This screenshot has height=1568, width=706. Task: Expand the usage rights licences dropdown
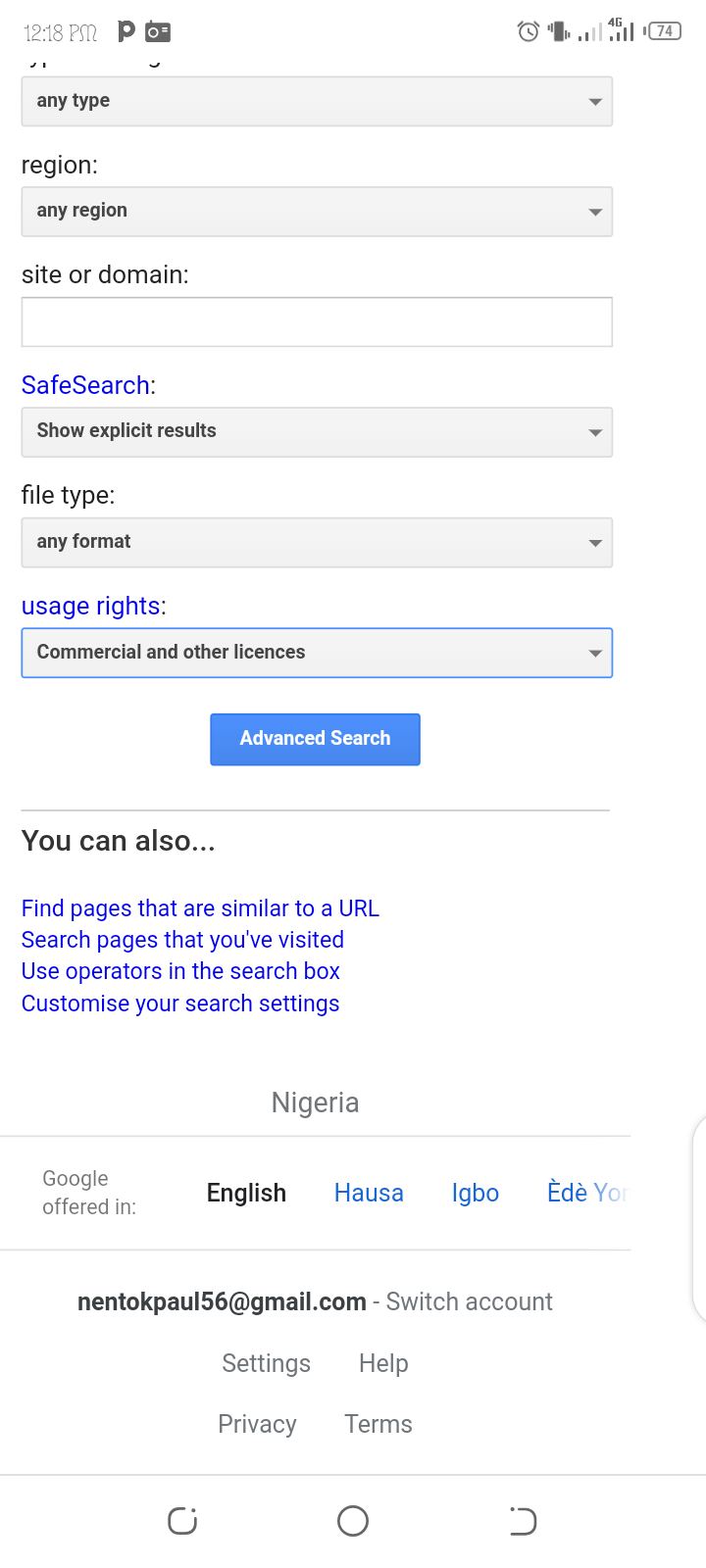[x=317, y=653]
